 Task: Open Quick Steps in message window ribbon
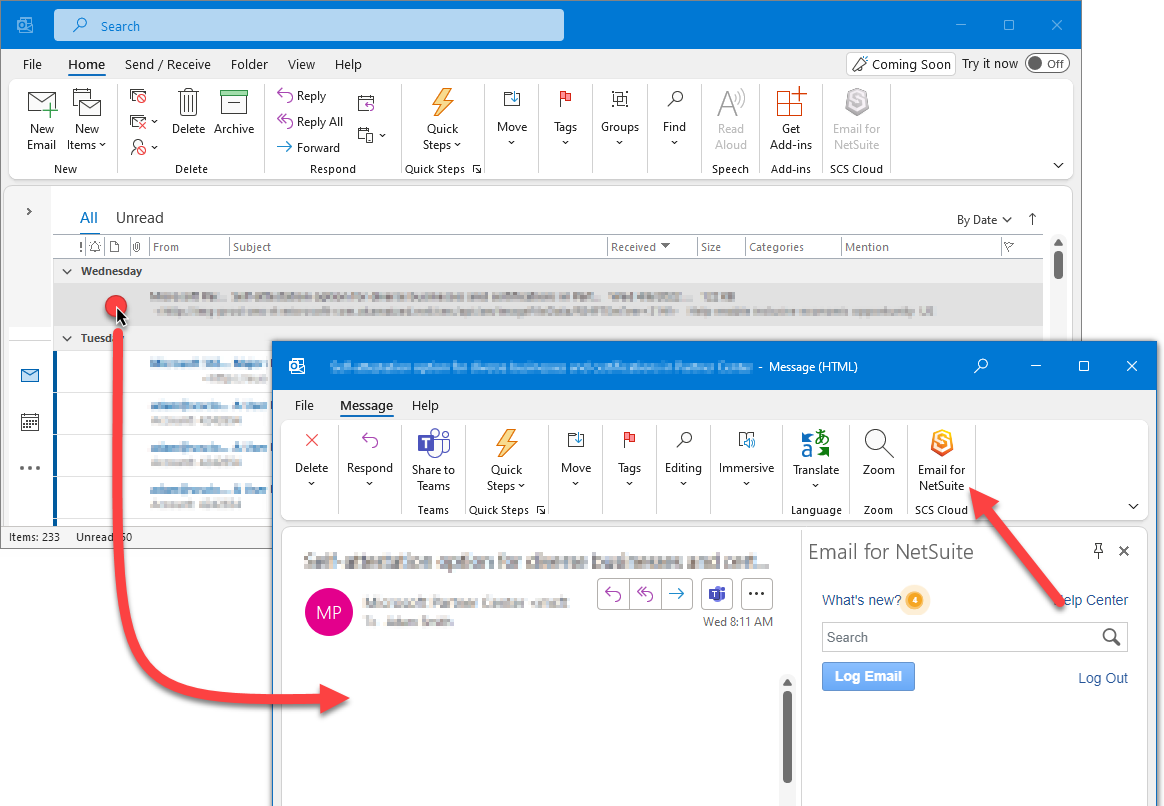click(x=506, y=461)
